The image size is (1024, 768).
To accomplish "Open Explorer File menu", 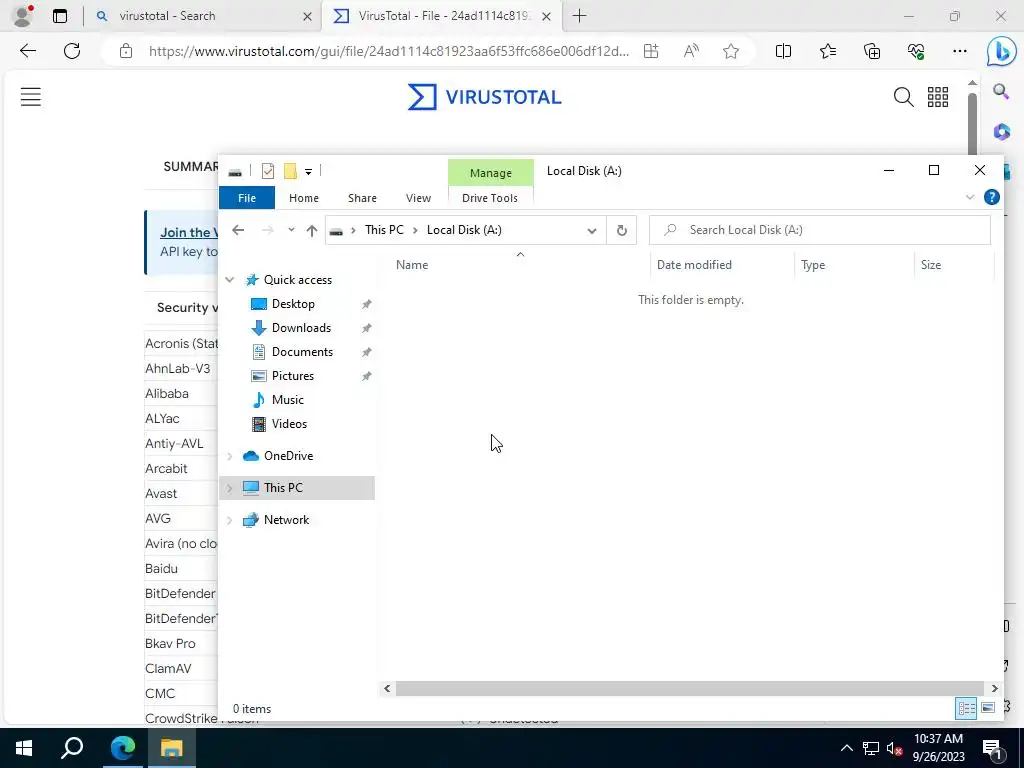I will coord(247,198).
